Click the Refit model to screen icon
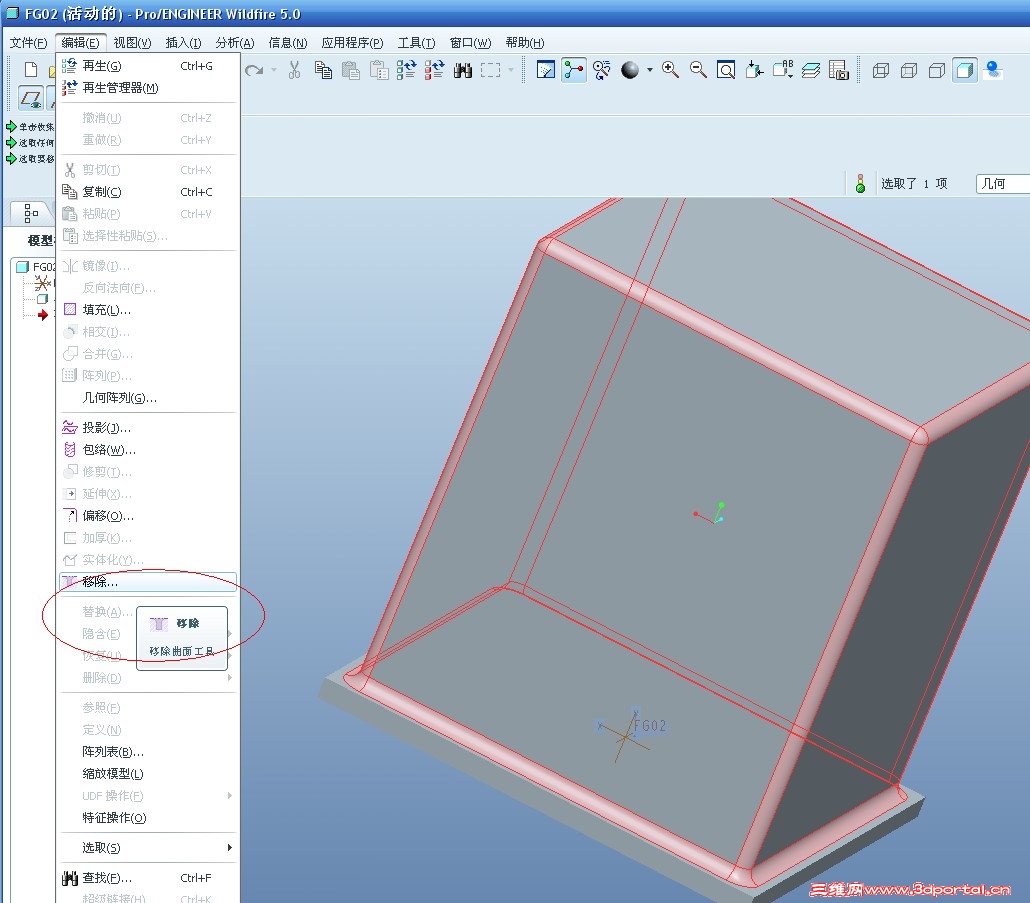 [x=726, y=70]
